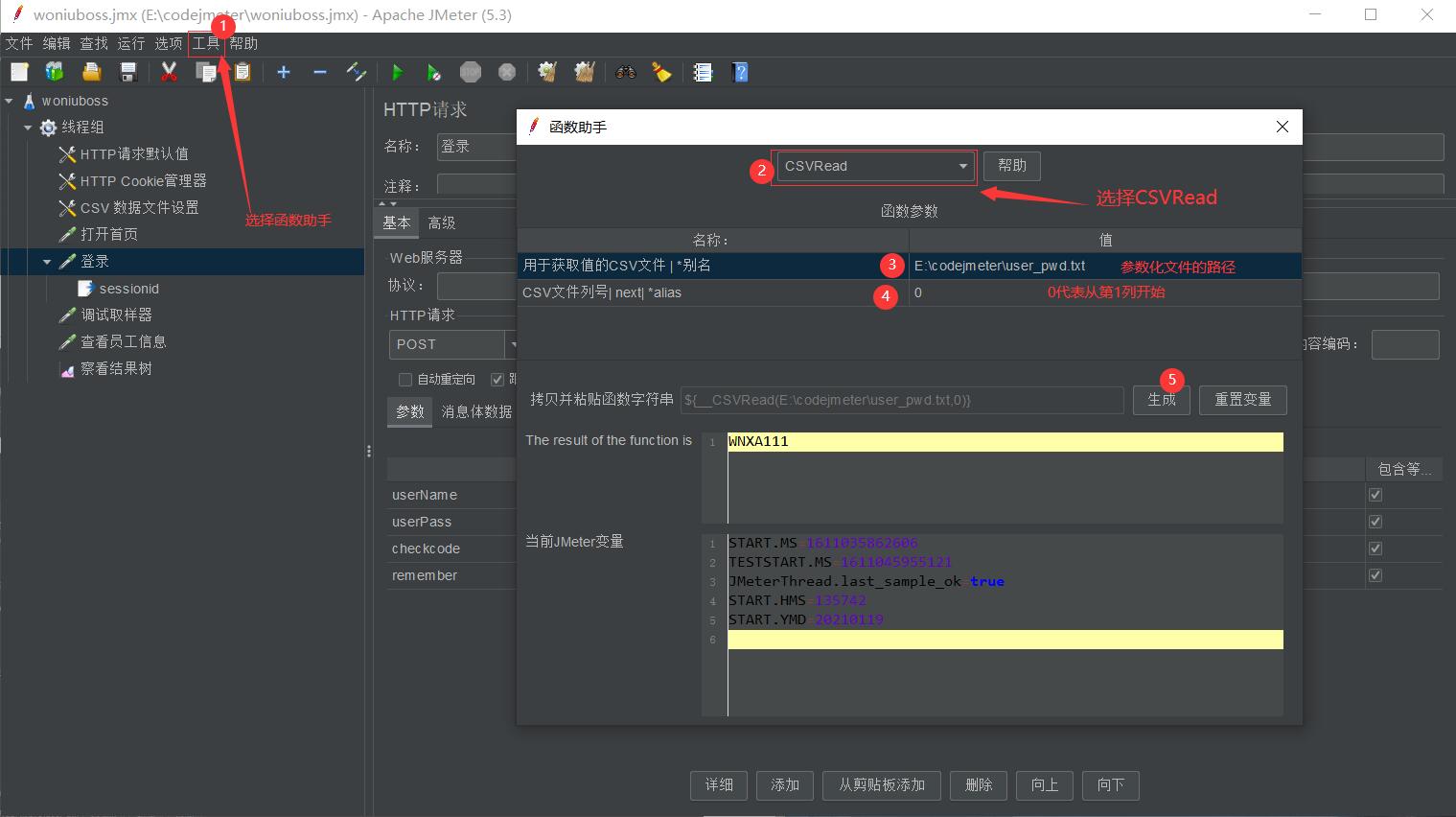Click the Help question mark icon
1456x817 pixels.
[x=740, y=72]
